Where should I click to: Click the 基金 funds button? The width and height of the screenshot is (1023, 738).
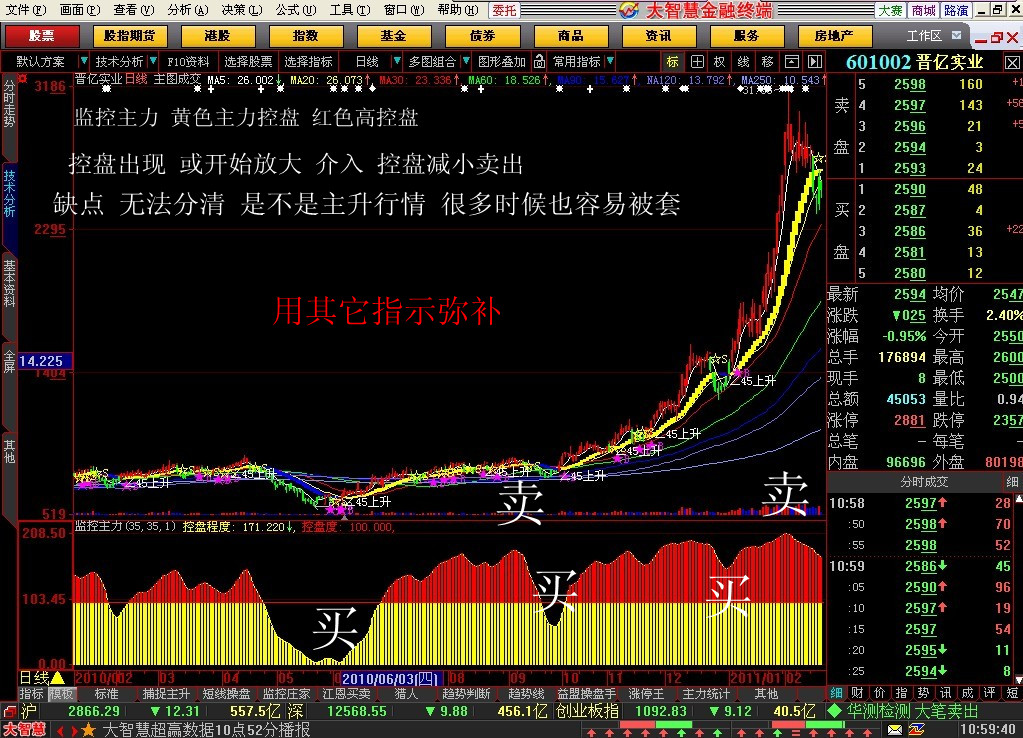(x=394, y=36)
